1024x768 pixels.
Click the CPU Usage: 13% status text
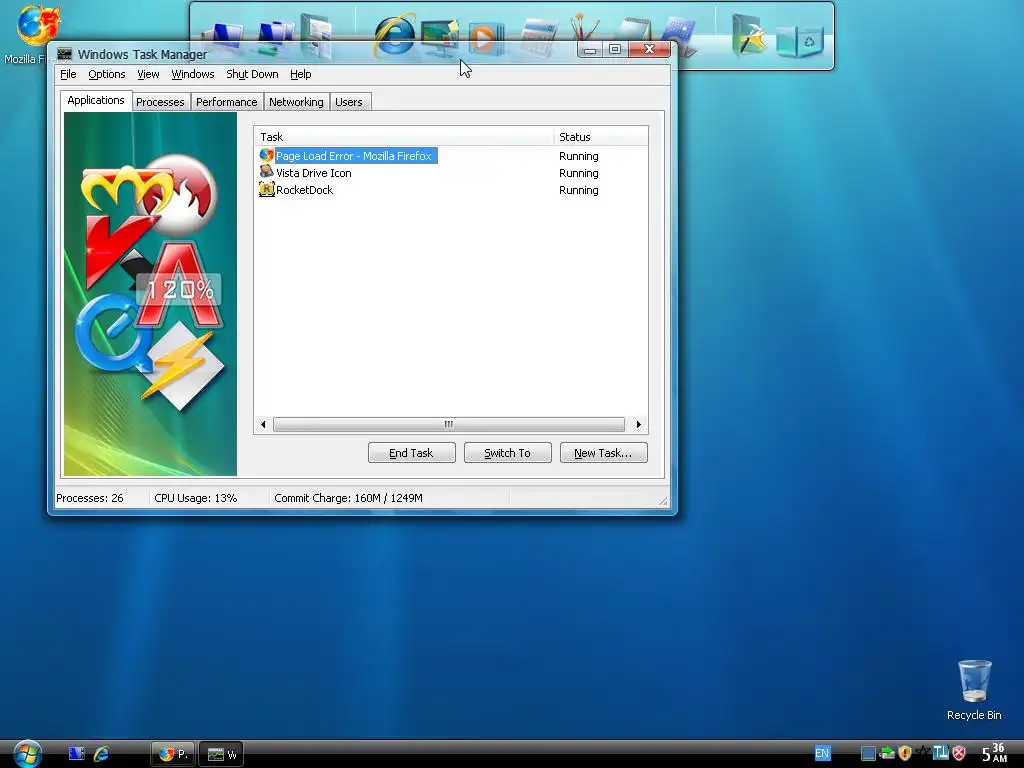195,498
